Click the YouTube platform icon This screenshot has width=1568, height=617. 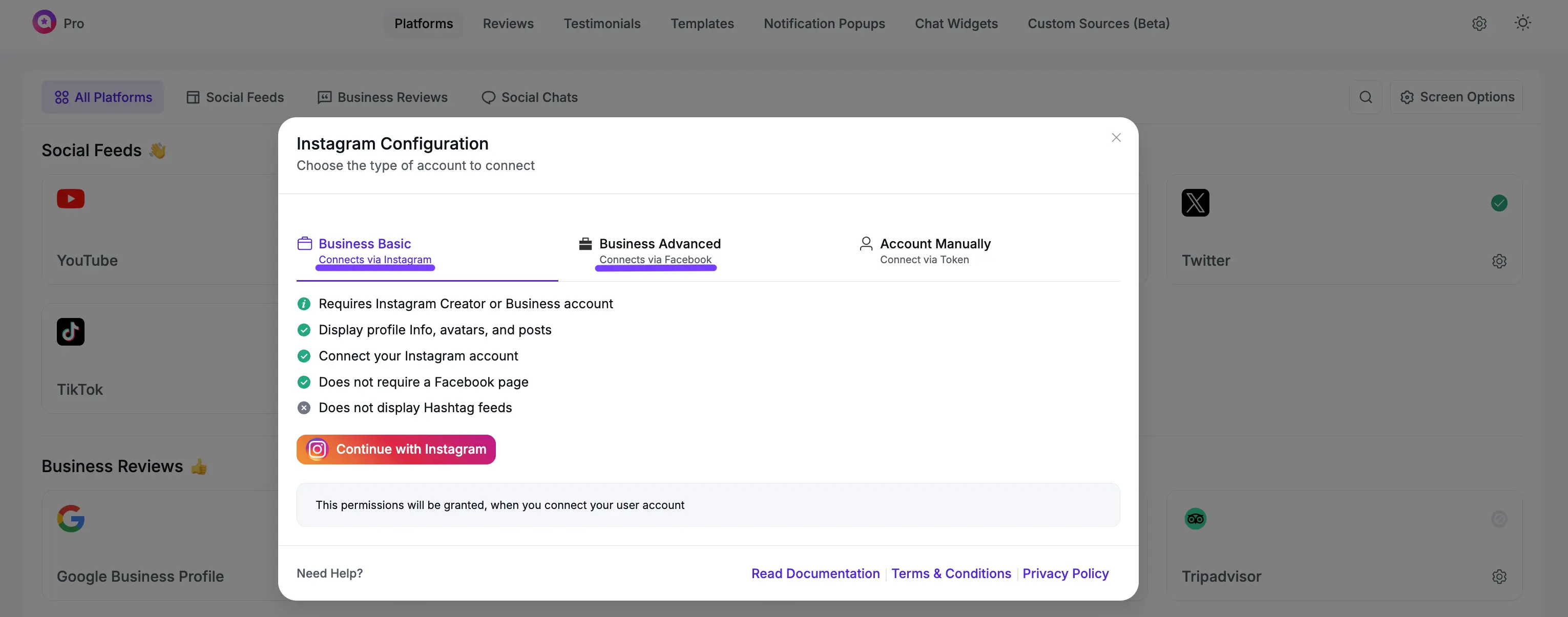click(x=71, y=199)
